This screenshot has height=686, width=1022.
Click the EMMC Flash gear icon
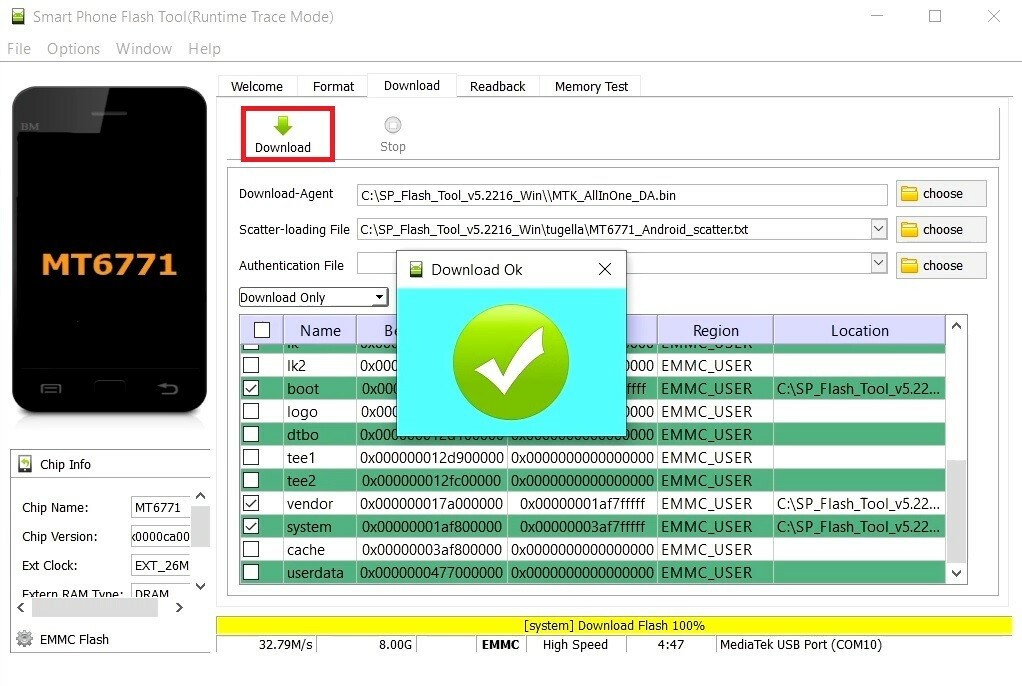[x=24, y=639]
